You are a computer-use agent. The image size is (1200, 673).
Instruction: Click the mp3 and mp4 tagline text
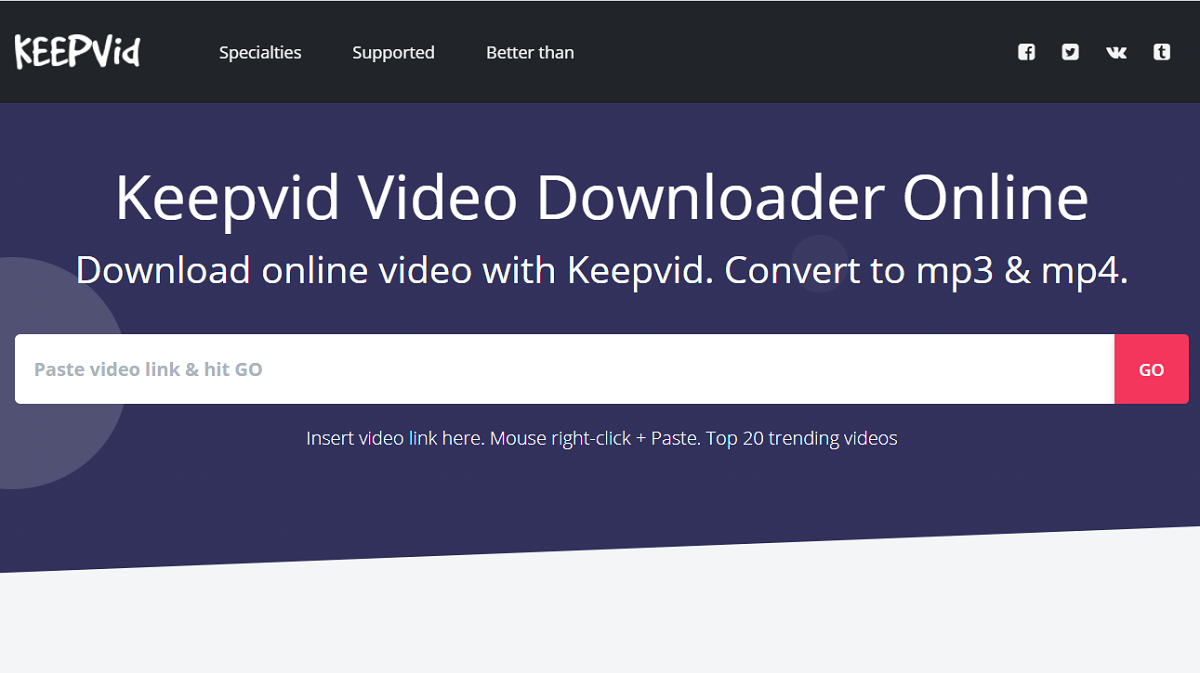coord(600,270)
